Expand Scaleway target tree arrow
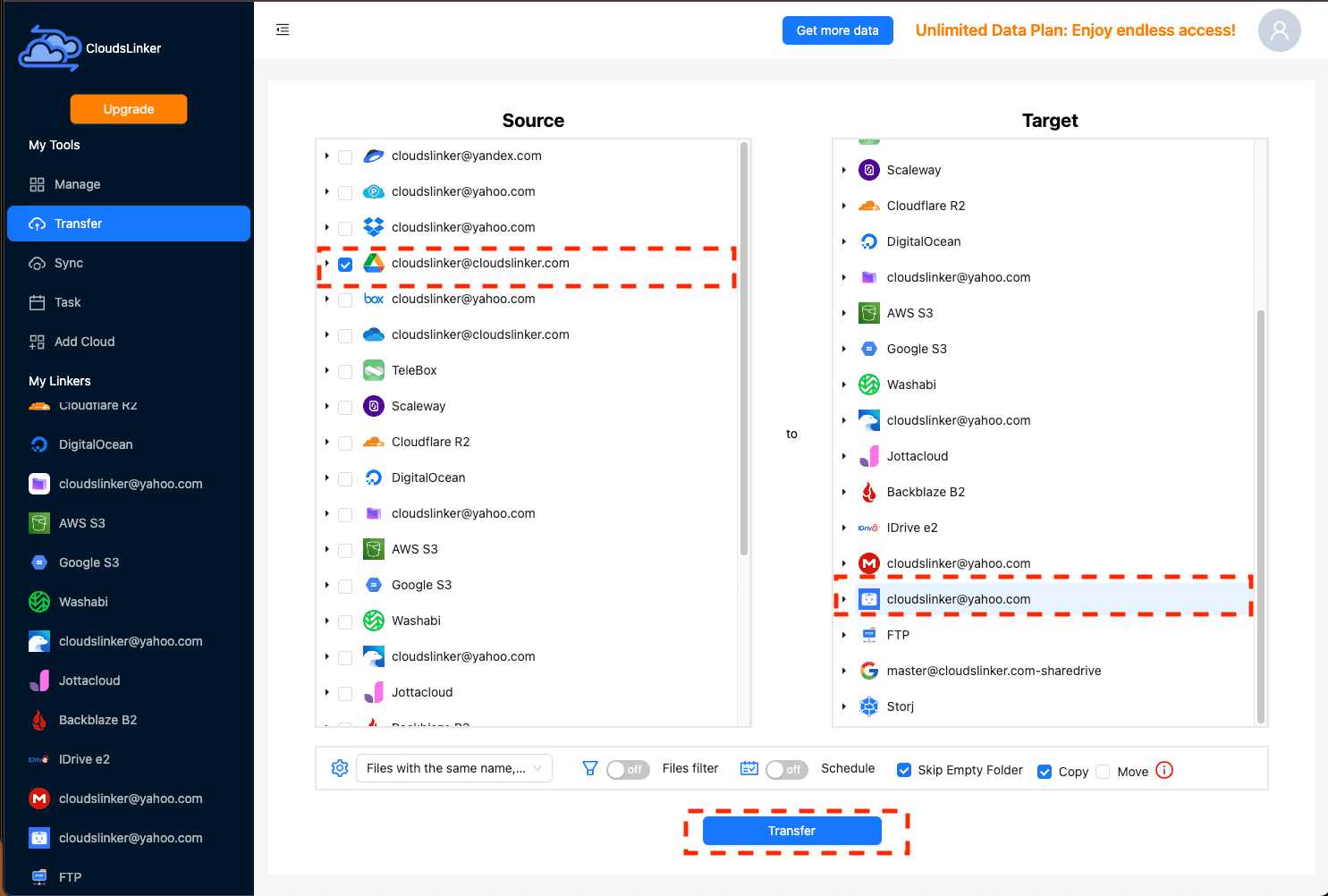 pos(843,170)
